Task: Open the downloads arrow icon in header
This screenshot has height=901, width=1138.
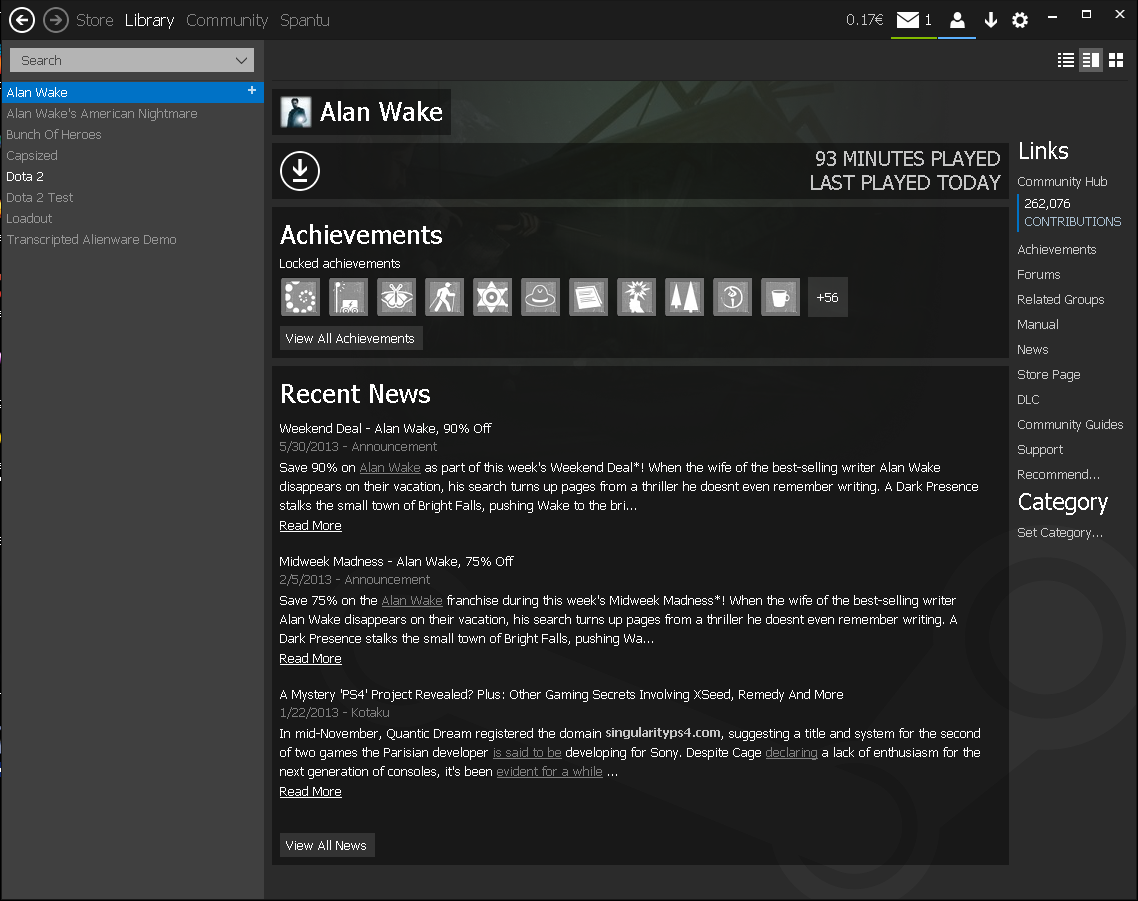Action: point(991,20)
